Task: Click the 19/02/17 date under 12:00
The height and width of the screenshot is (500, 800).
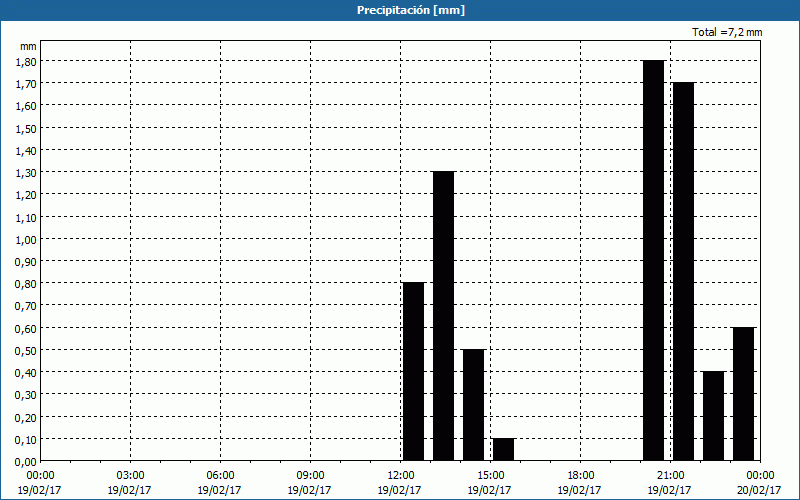Action: tap(399, 490)
